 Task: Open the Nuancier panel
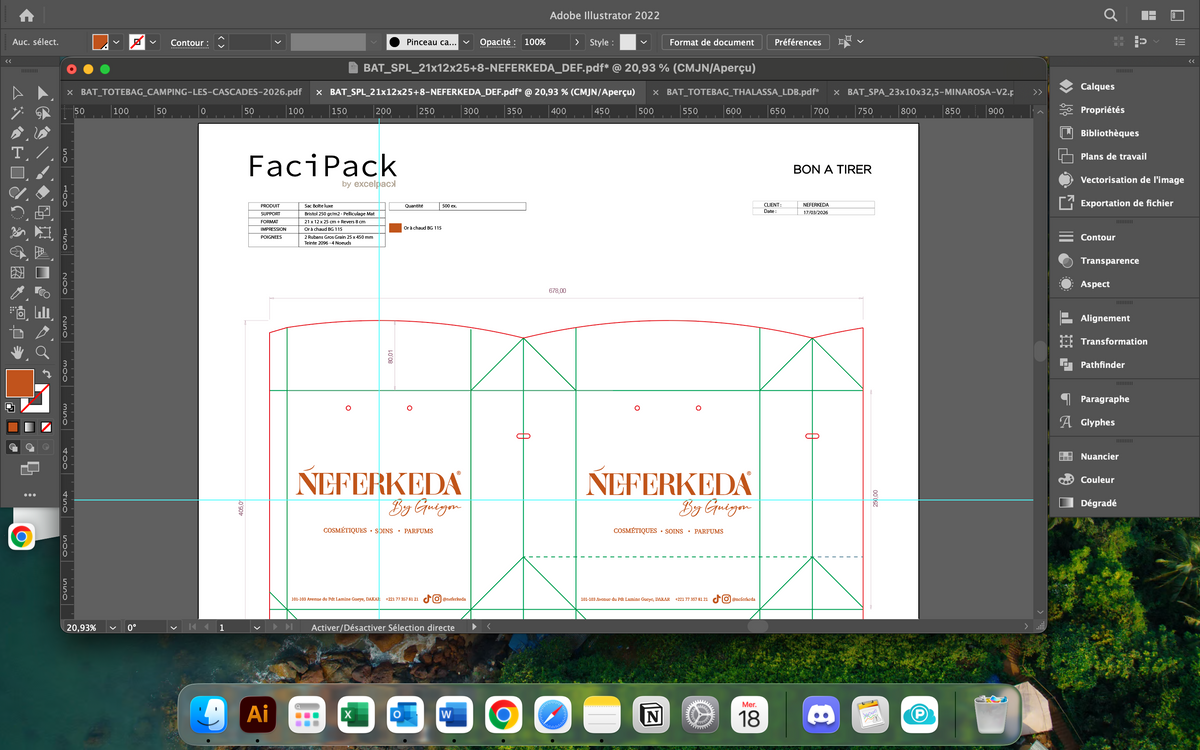[x=1099, y=457]
